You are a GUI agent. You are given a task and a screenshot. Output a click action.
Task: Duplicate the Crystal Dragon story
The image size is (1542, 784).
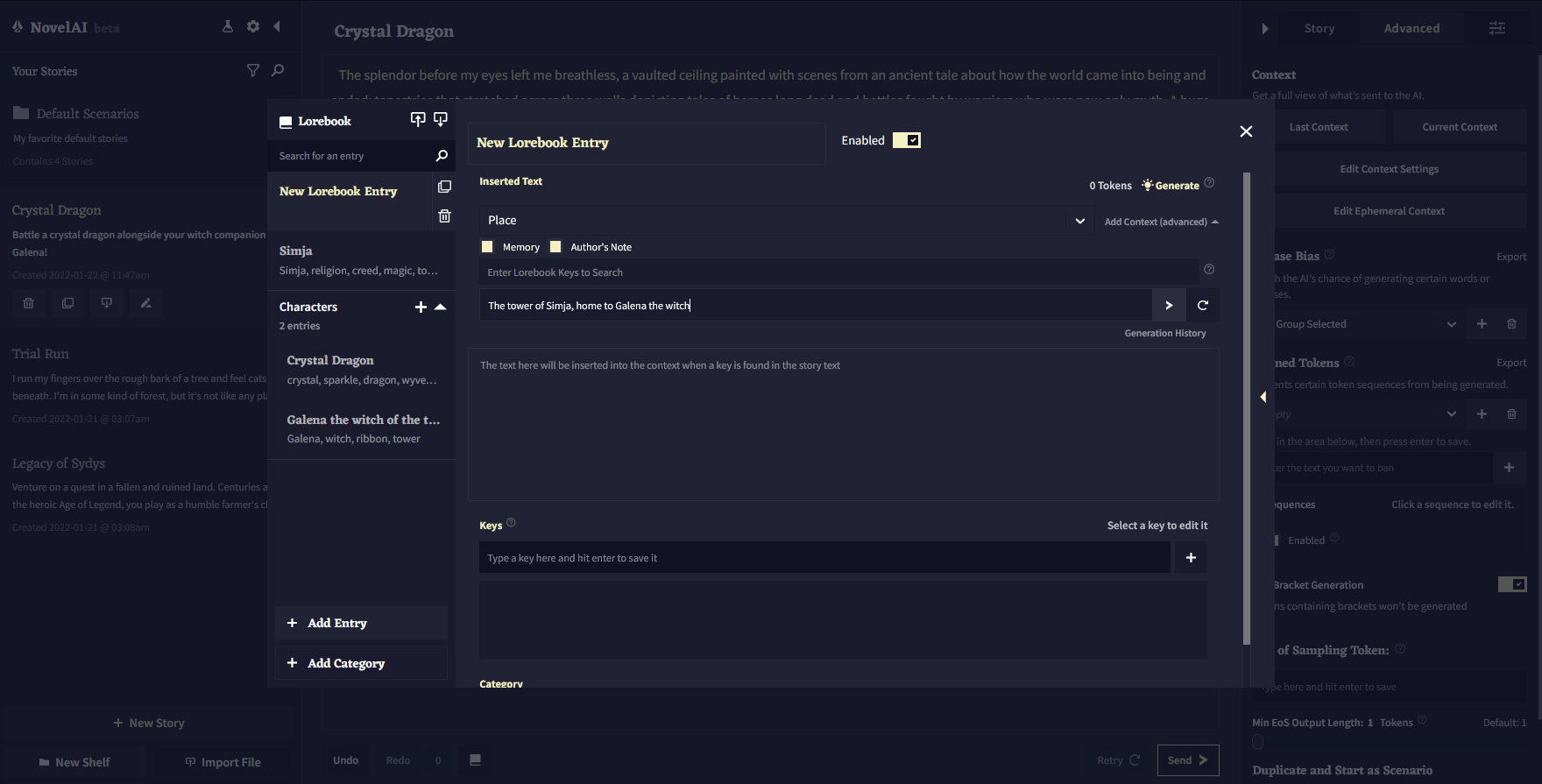(67, 303)
